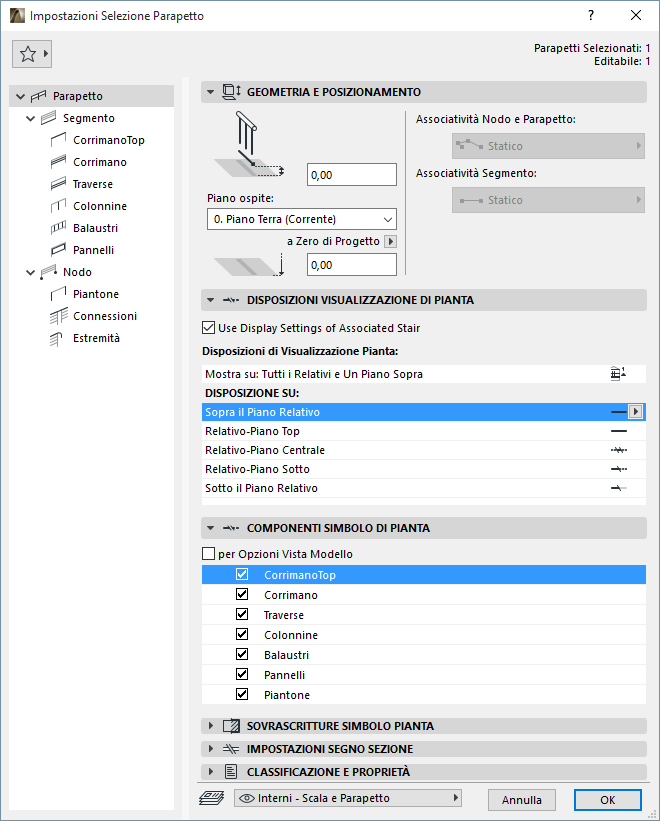Click line symbol for Relativo-Piano Top
This screenshot has width=660, height=821.
point(619,431)
